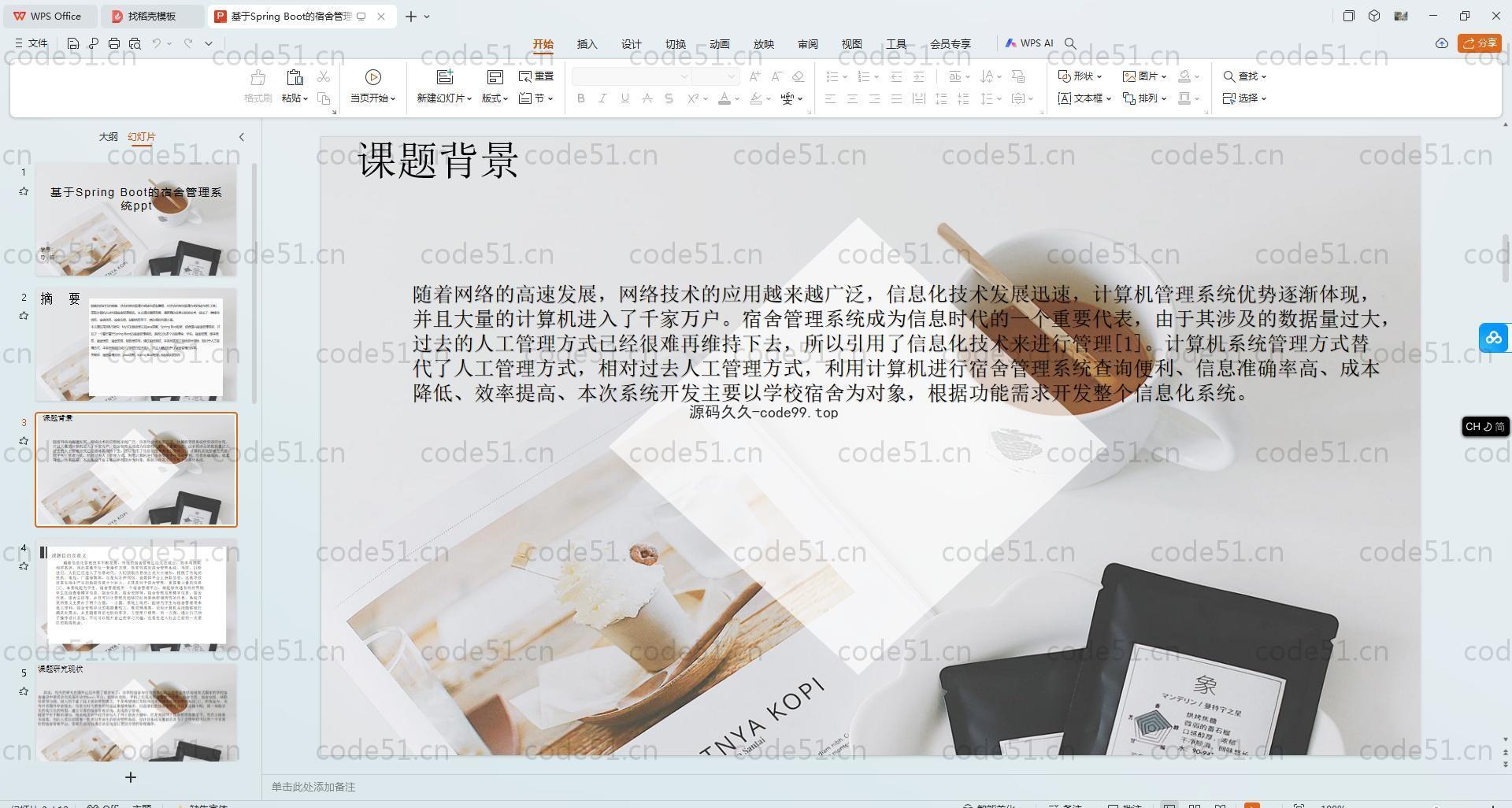Click the cube icon in title bar
The width and height of the screenshot is (1512, 808).
click(x=1374, y=16)
